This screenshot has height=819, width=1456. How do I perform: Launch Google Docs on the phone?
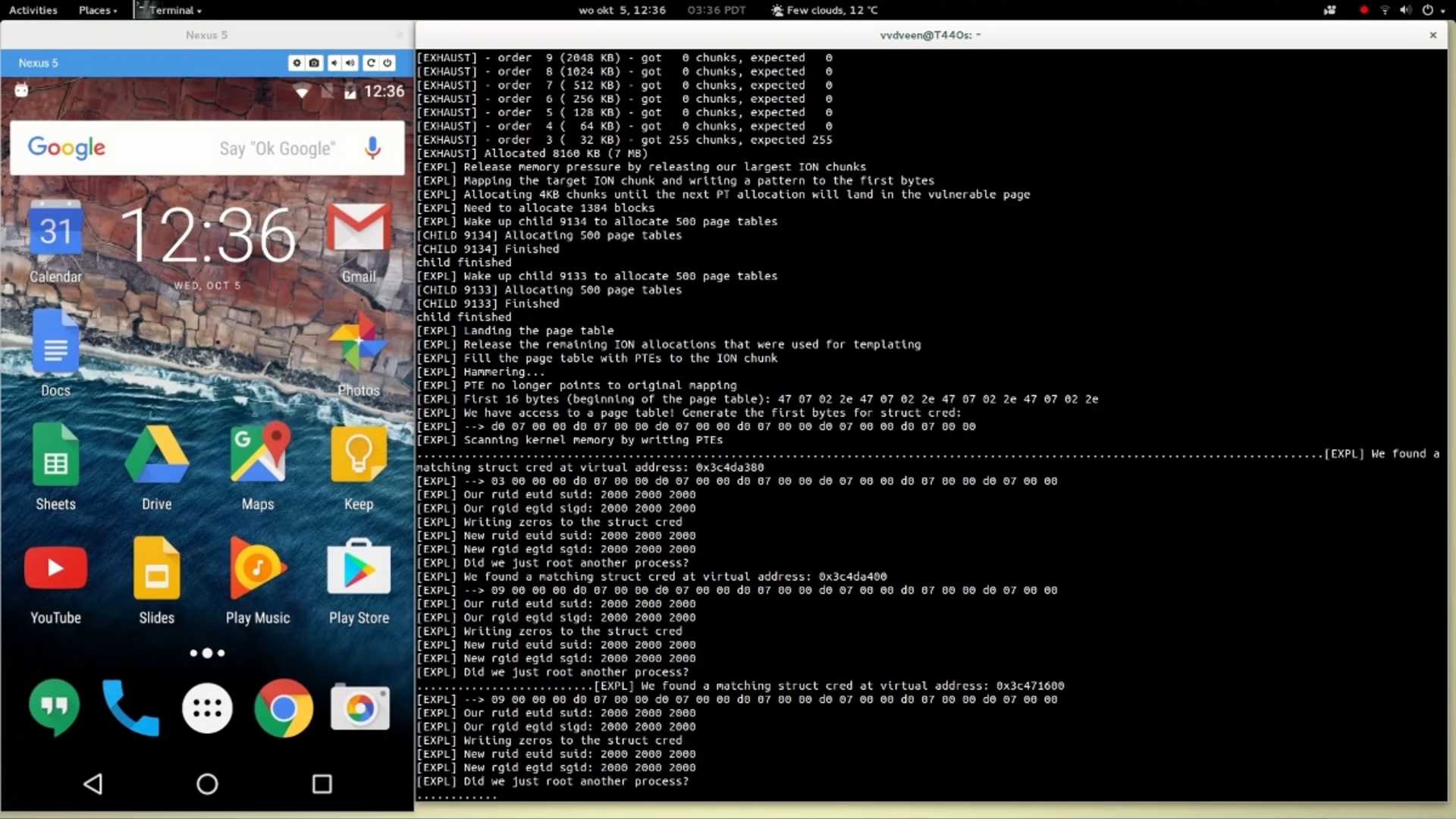pos(55,353)
